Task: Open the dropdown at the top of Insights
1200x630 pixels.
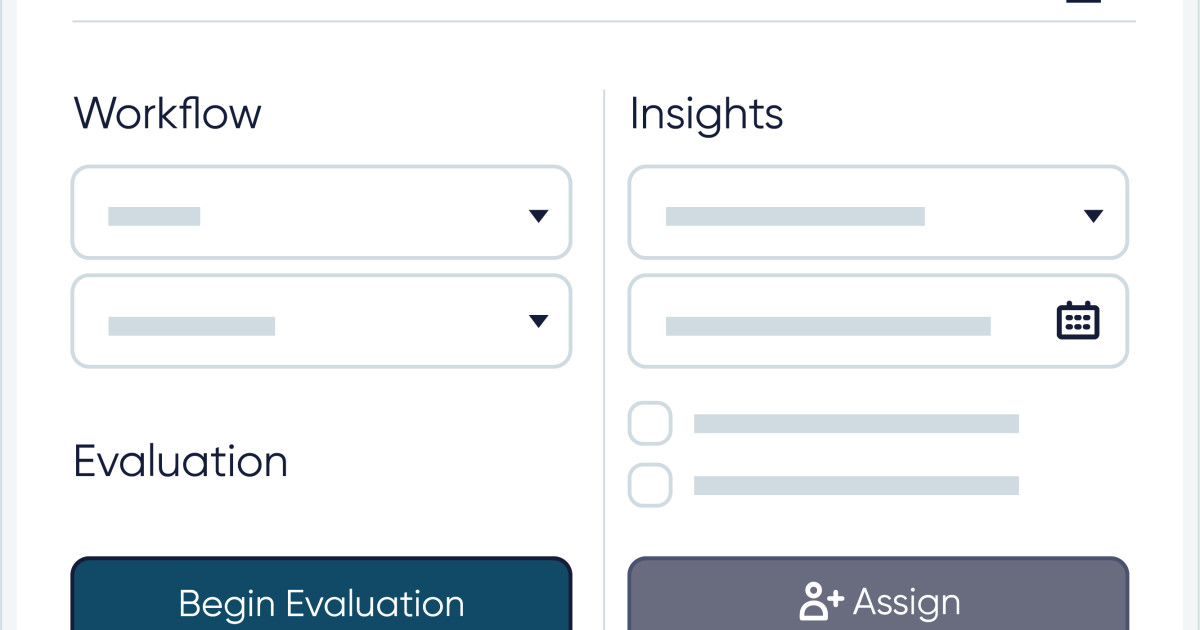Action: (x=878, y=212)
